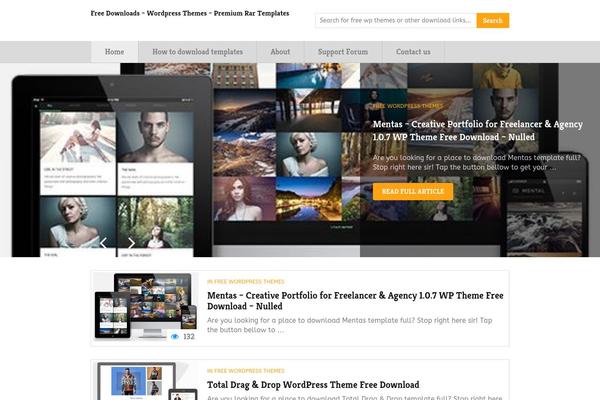Focus the free wp themes search field
600x400 pixels.
396,21
